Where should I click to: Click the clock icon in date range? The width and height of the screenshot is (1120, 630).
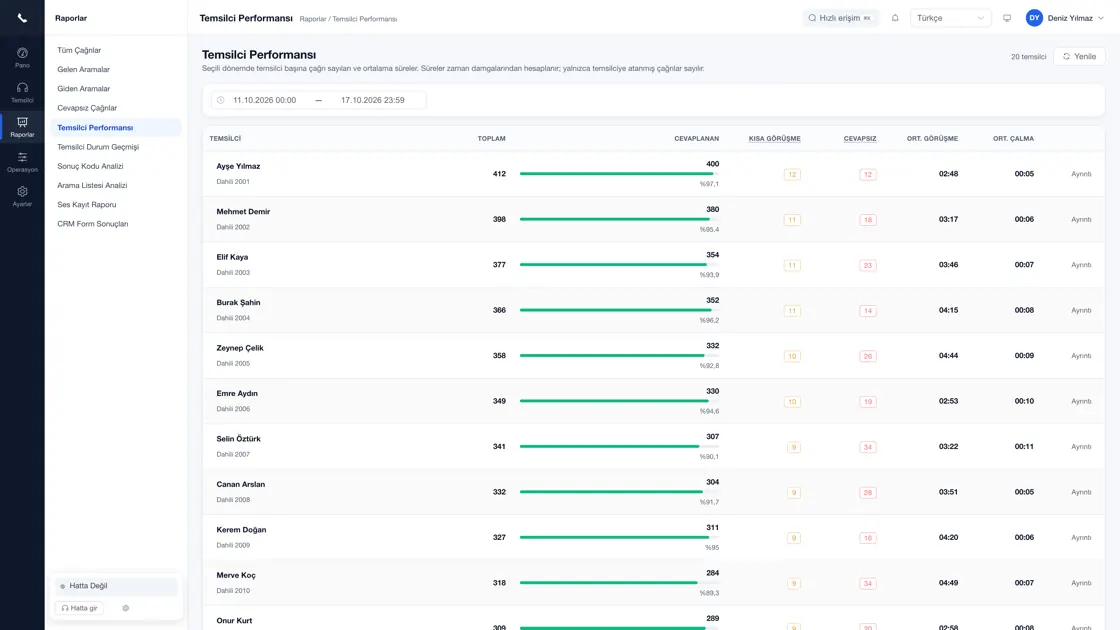point(221,100)
